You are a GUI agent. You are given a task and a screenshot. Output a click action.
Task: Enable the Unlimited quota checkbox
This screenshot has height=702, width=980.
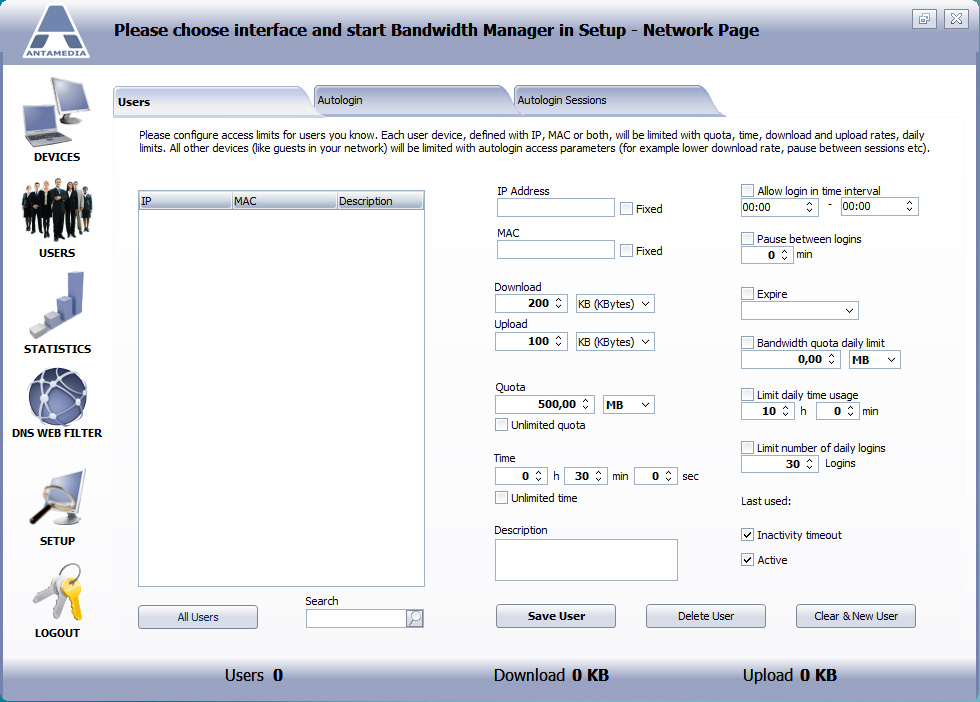point(502,425)
